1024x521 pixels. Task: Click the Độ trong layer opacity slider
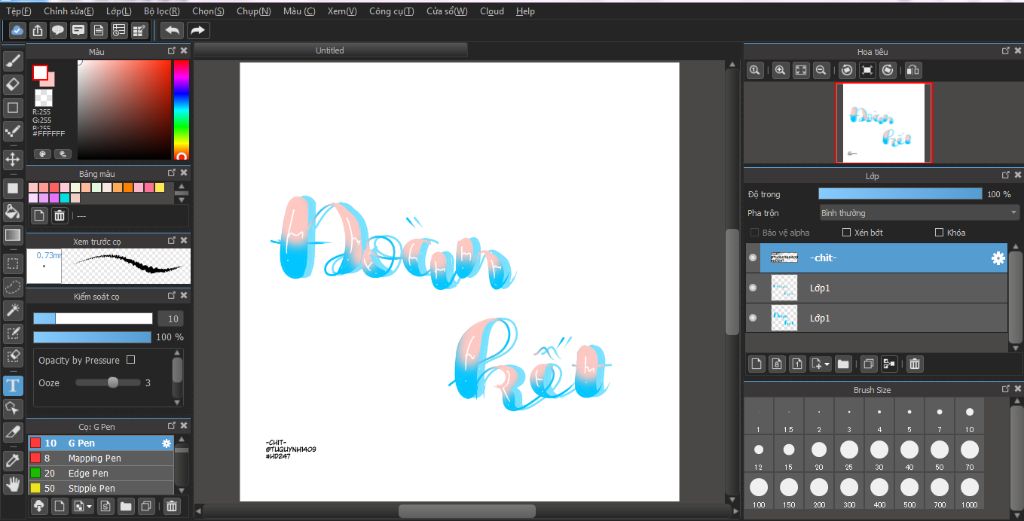tap(900, 194)
